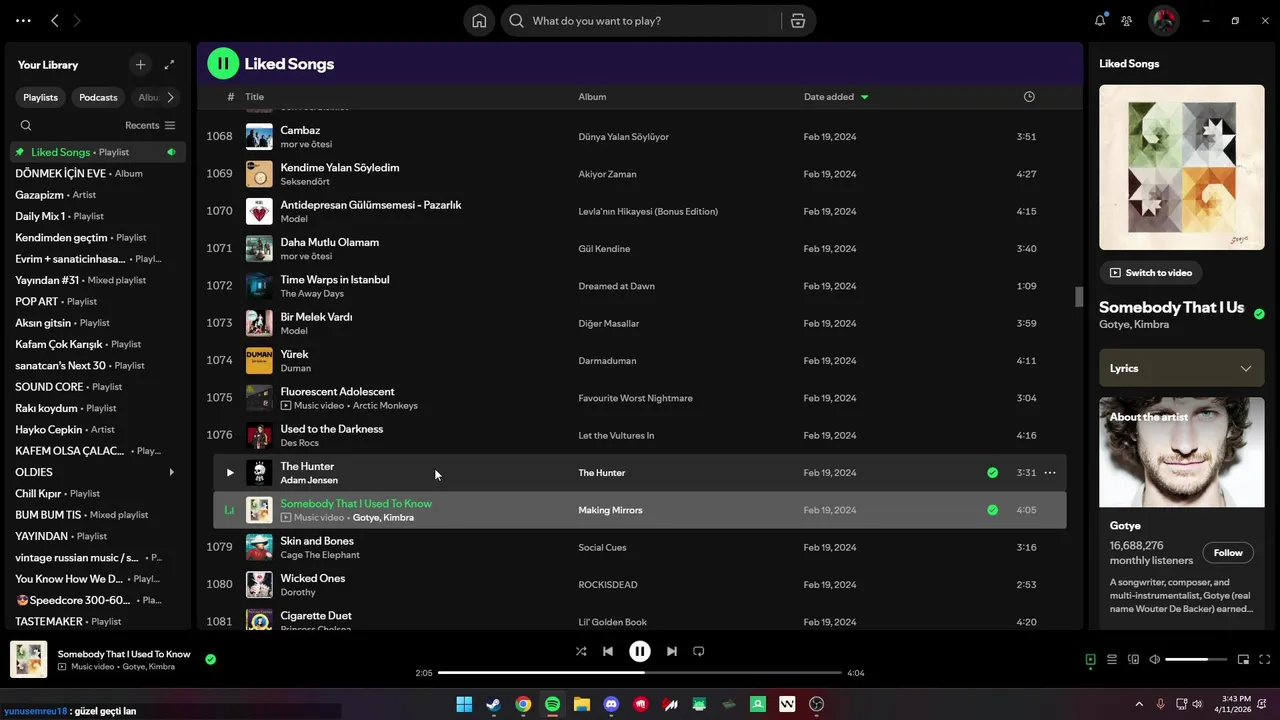
Task: Open Connect to a device
Action: (x=1133, y=660)
